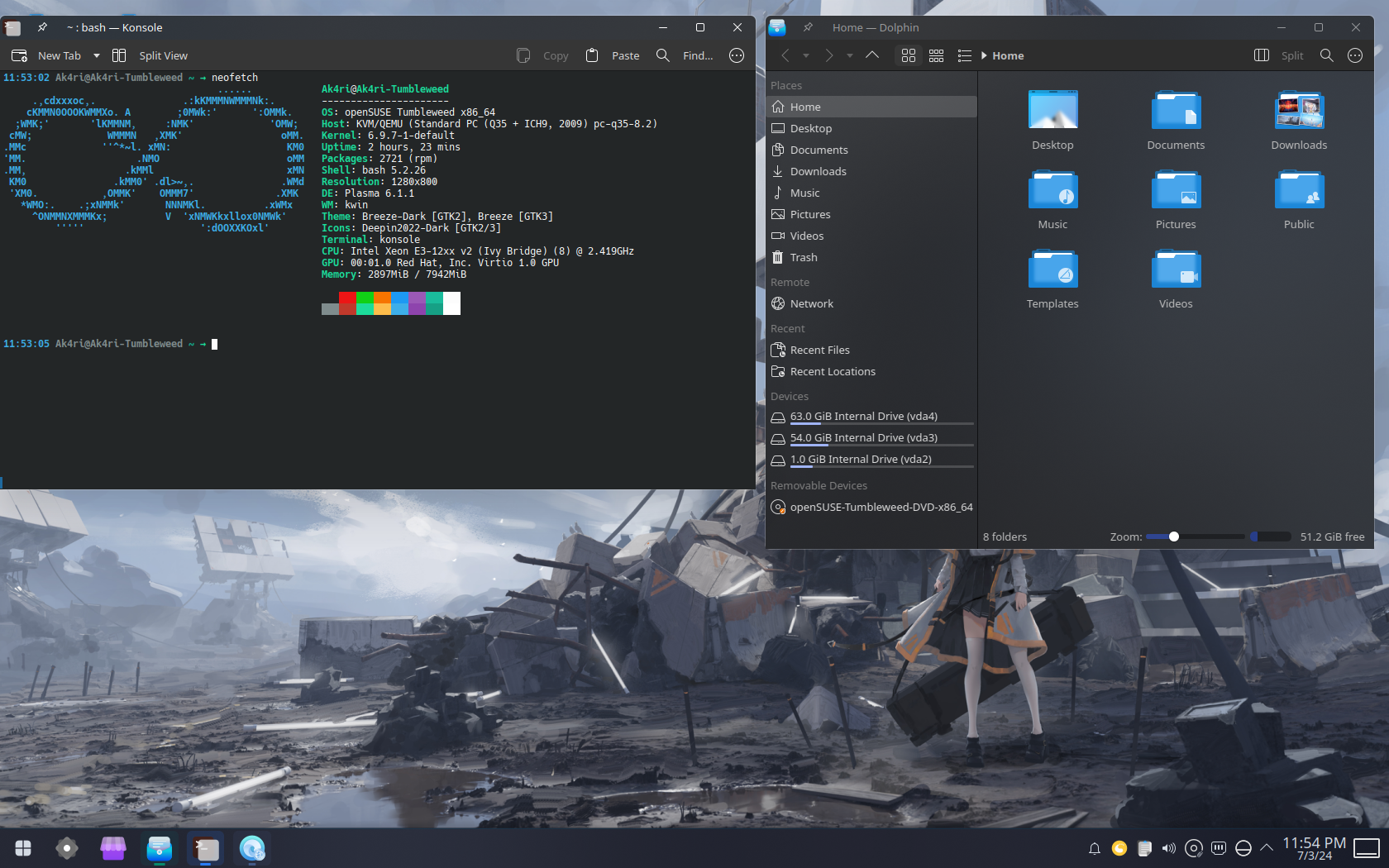Open Discover store from taskbar
This screenshot has height=868, width=1389.
113,848
